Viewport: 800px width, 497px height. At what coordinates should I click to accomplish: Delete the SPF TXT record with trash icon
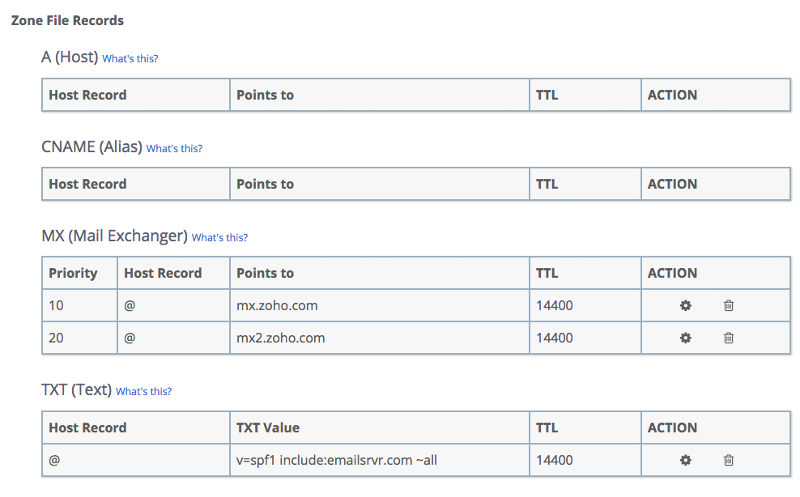click(x=729, y=460)
